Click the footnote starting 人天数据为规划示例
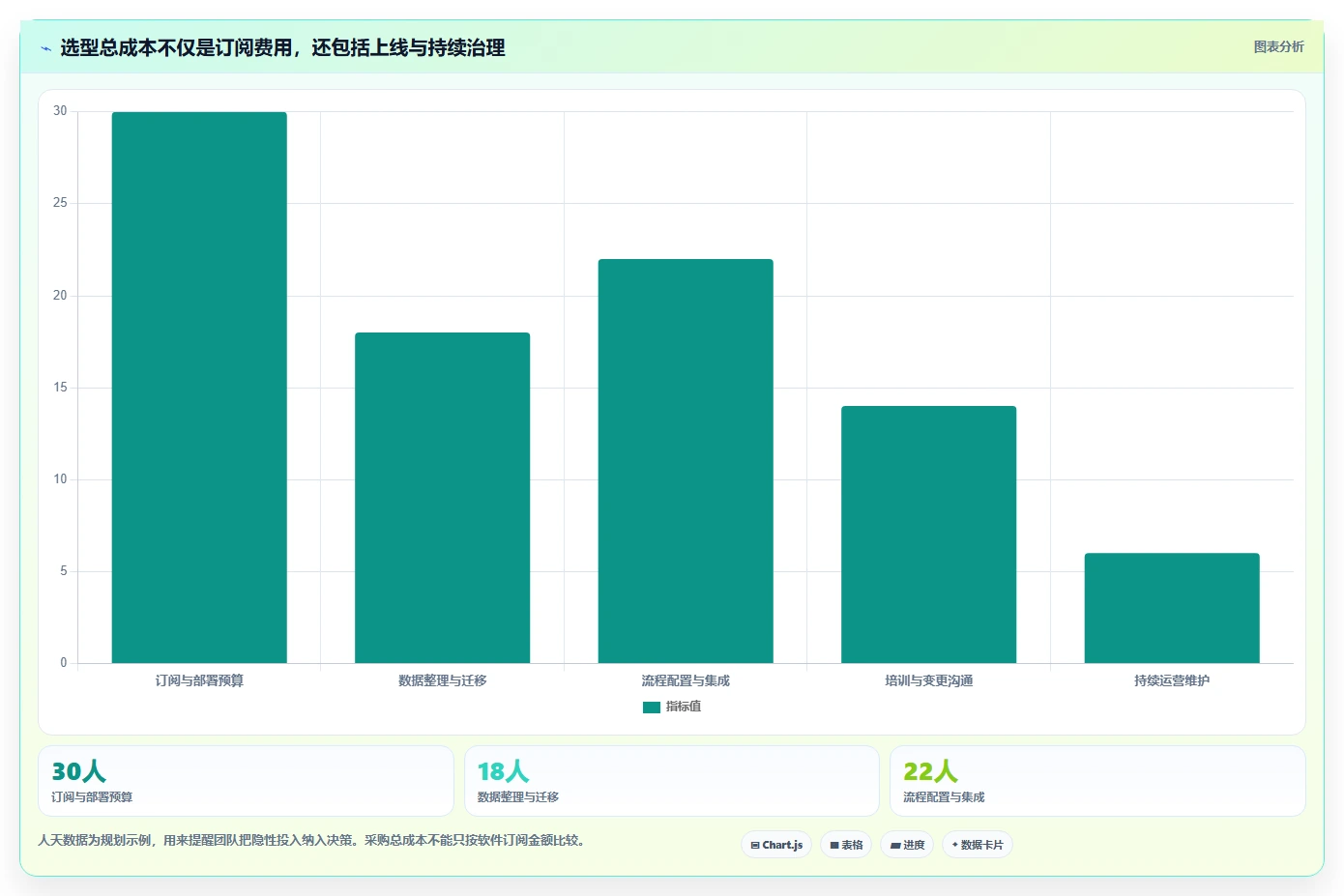The width and height of the screenshot is (1344, 896). [310, 840]
